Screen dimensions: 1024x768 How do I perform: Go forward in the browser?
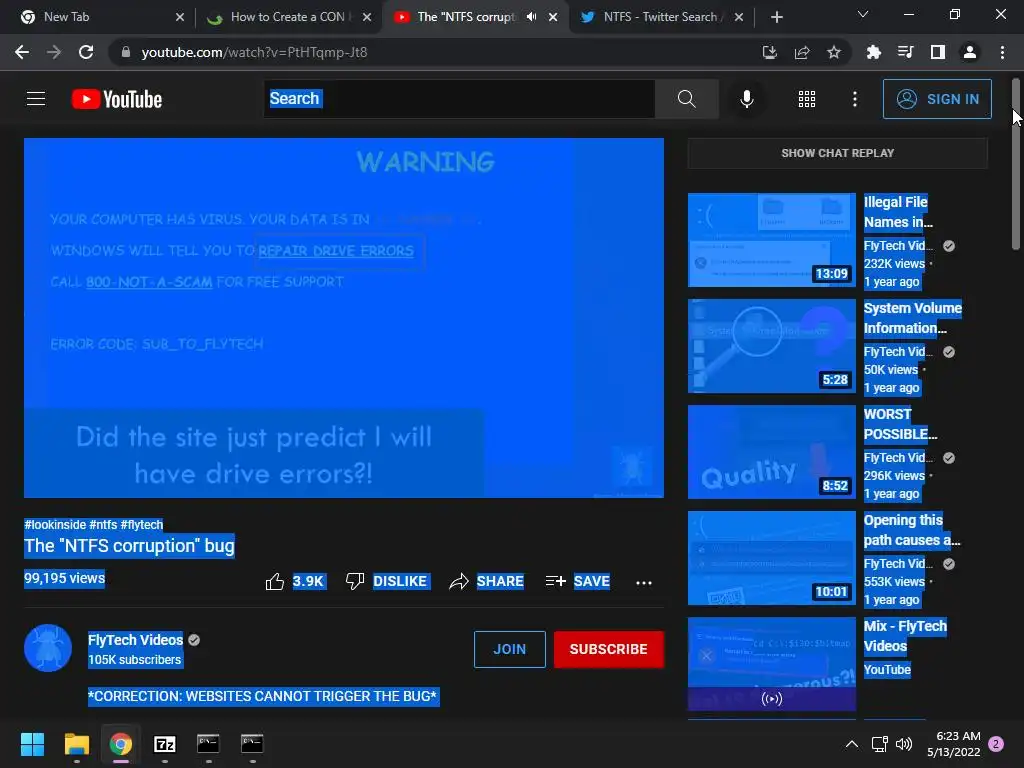(54, 52)
